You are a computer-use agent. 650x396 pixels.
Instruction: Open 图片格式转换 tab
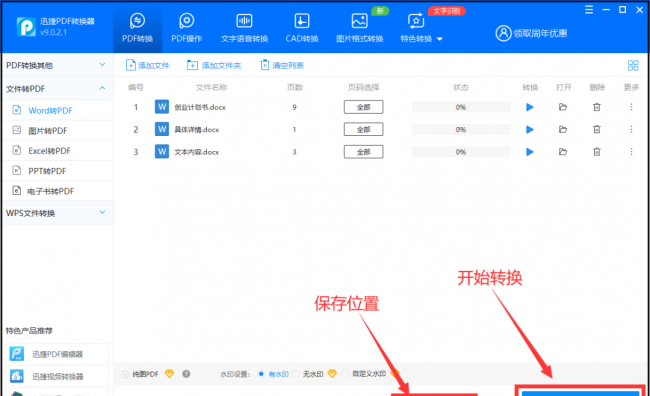coord(359,28)
